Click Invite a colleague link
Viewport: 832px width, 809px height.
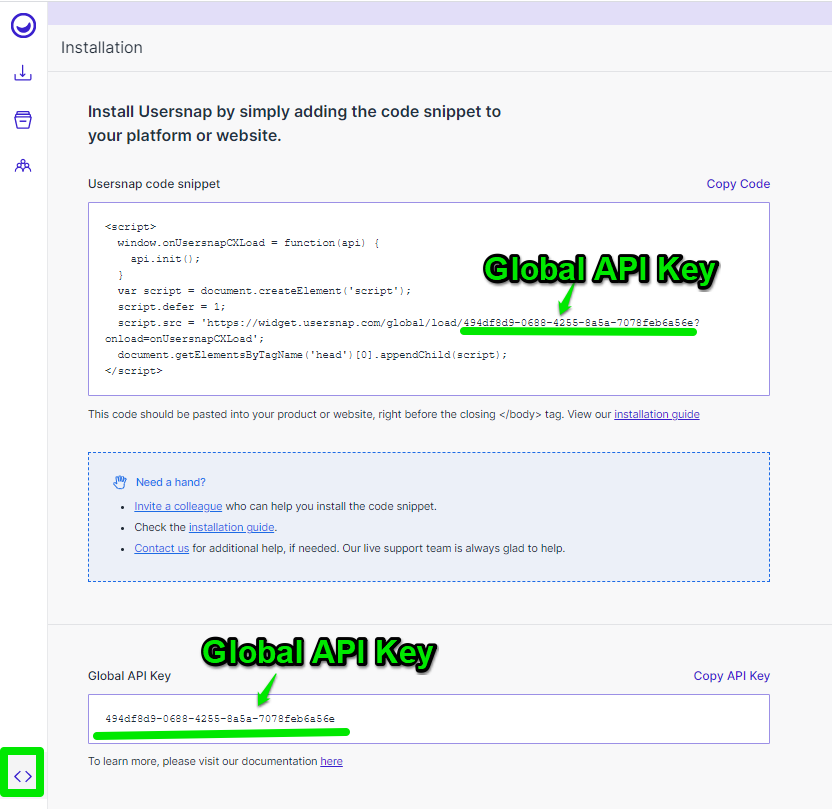click(x=178, y=506)
